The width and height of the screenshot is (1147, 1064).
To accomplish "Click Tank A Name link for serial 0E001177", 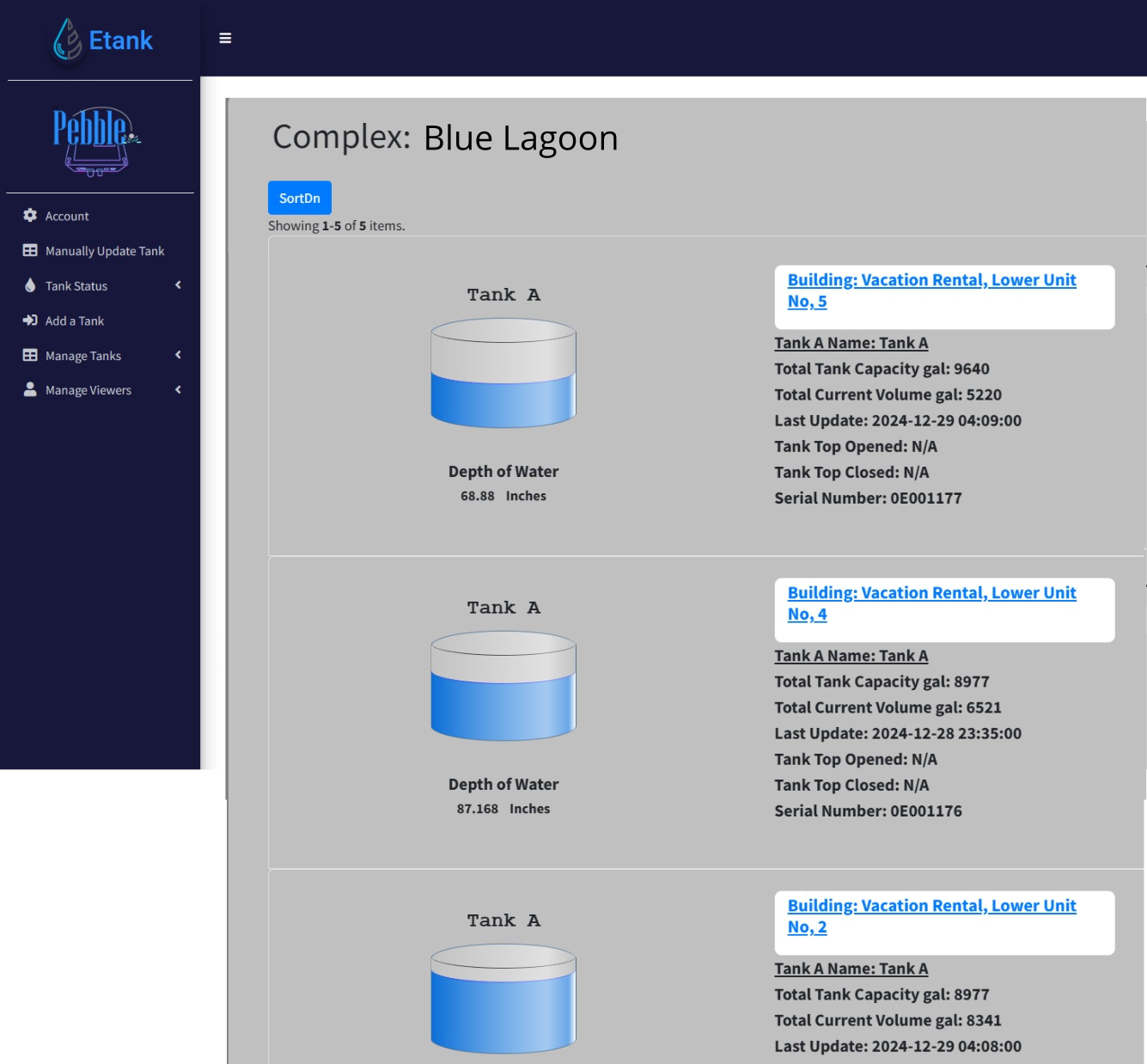I will point(851,343).
